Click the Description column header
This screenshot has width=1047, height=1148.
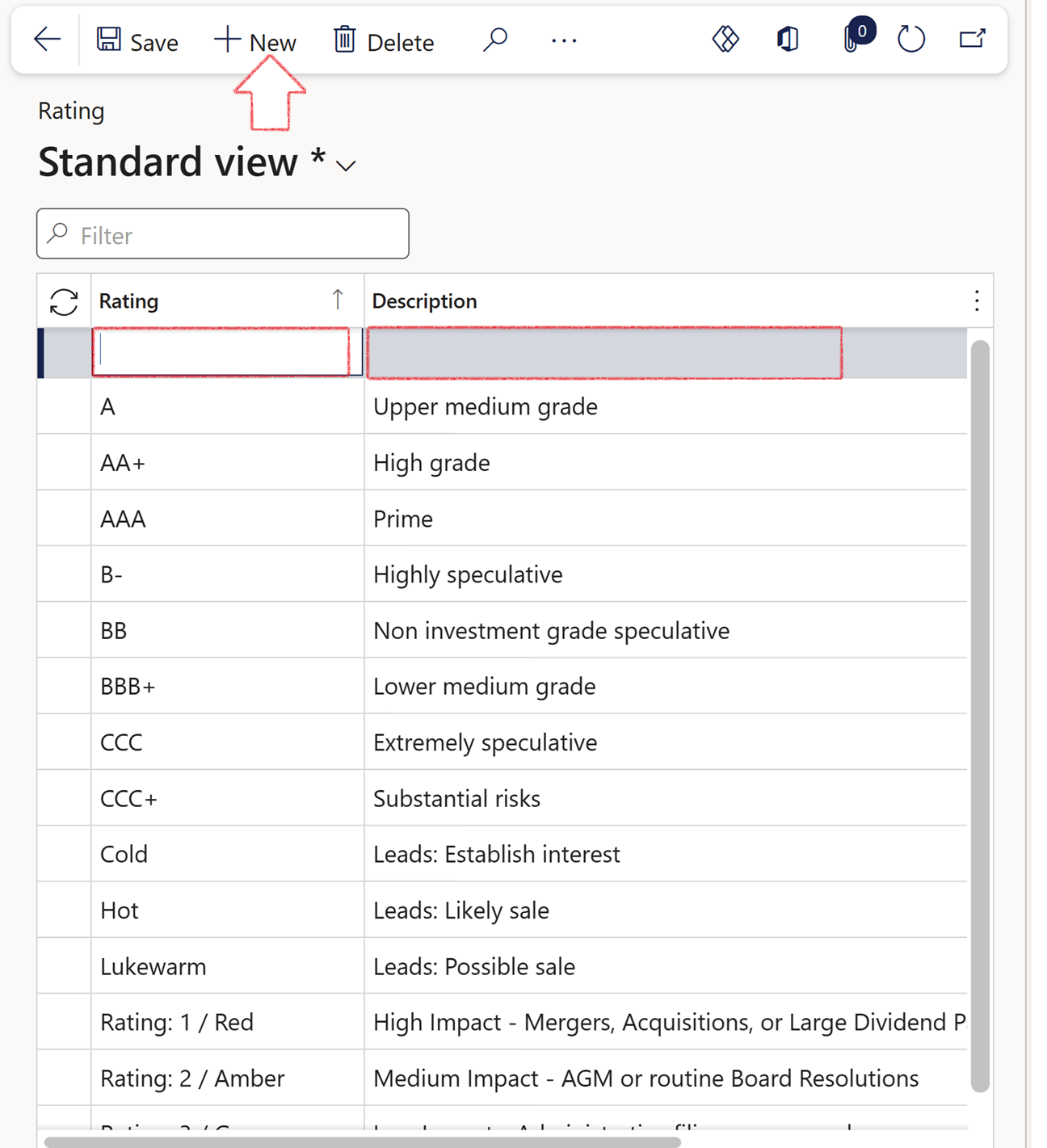424,301
